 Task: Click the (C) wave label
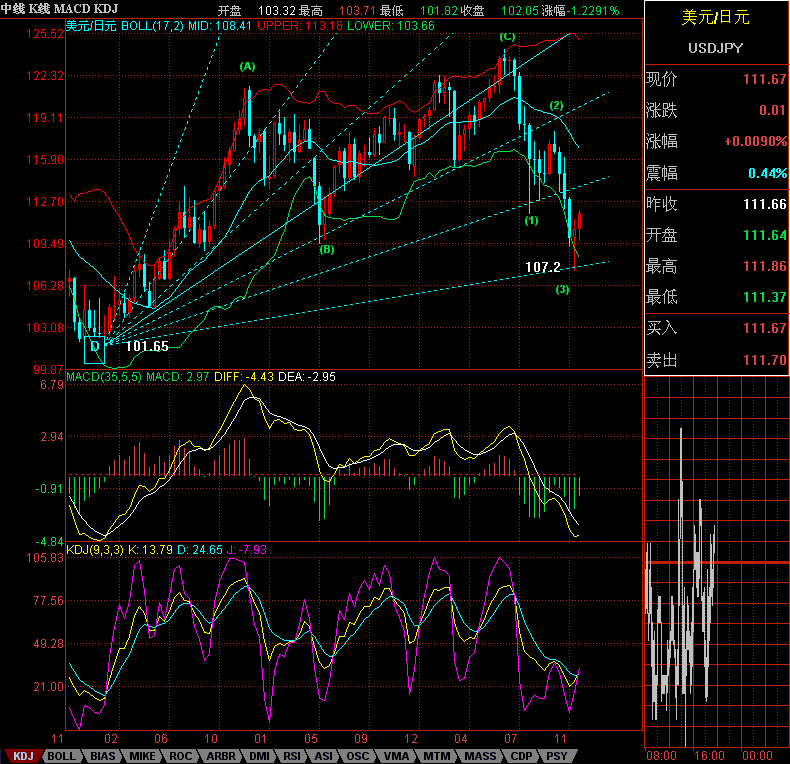[x=507, y=37]
